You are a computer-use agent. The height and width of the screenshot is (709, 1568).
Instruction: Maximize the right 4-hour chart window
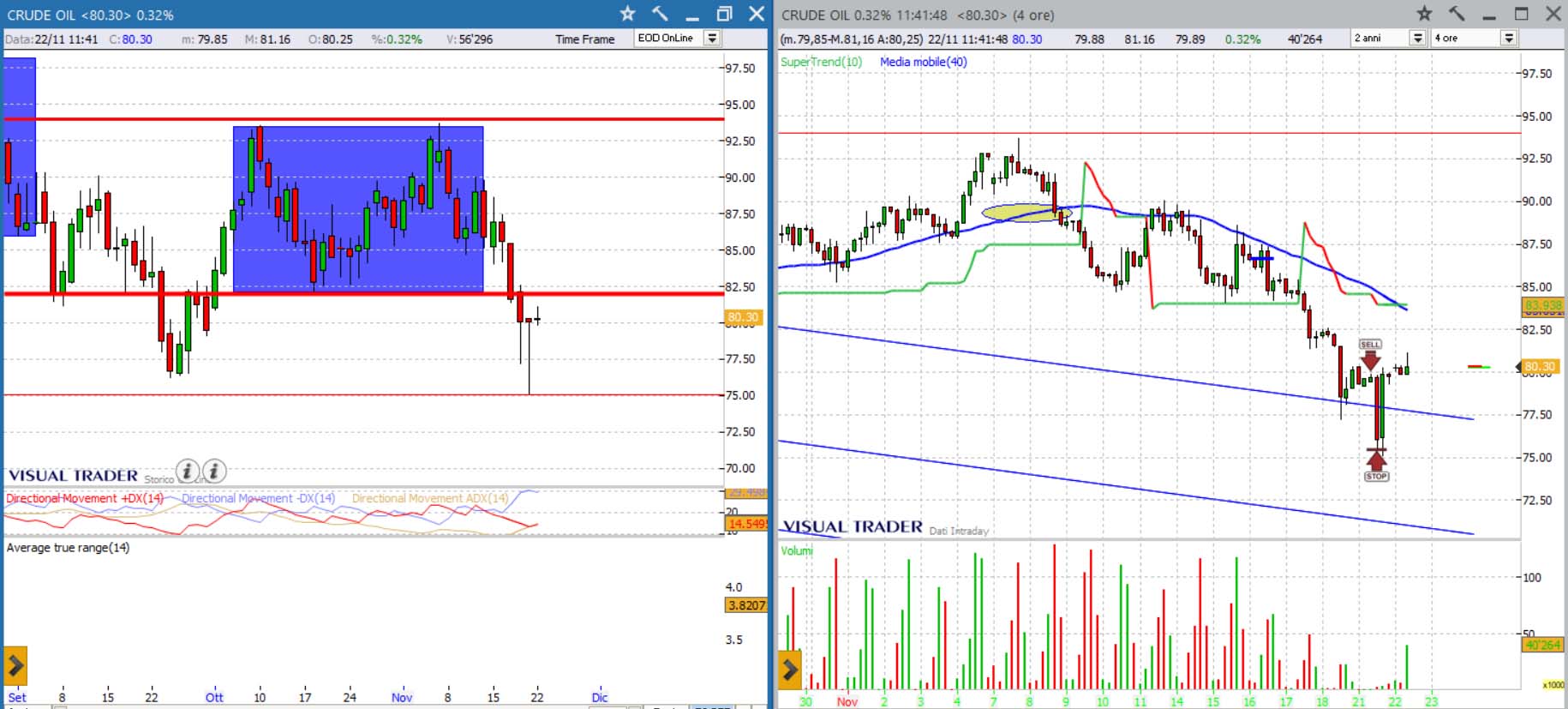(x=1522, y=14)
